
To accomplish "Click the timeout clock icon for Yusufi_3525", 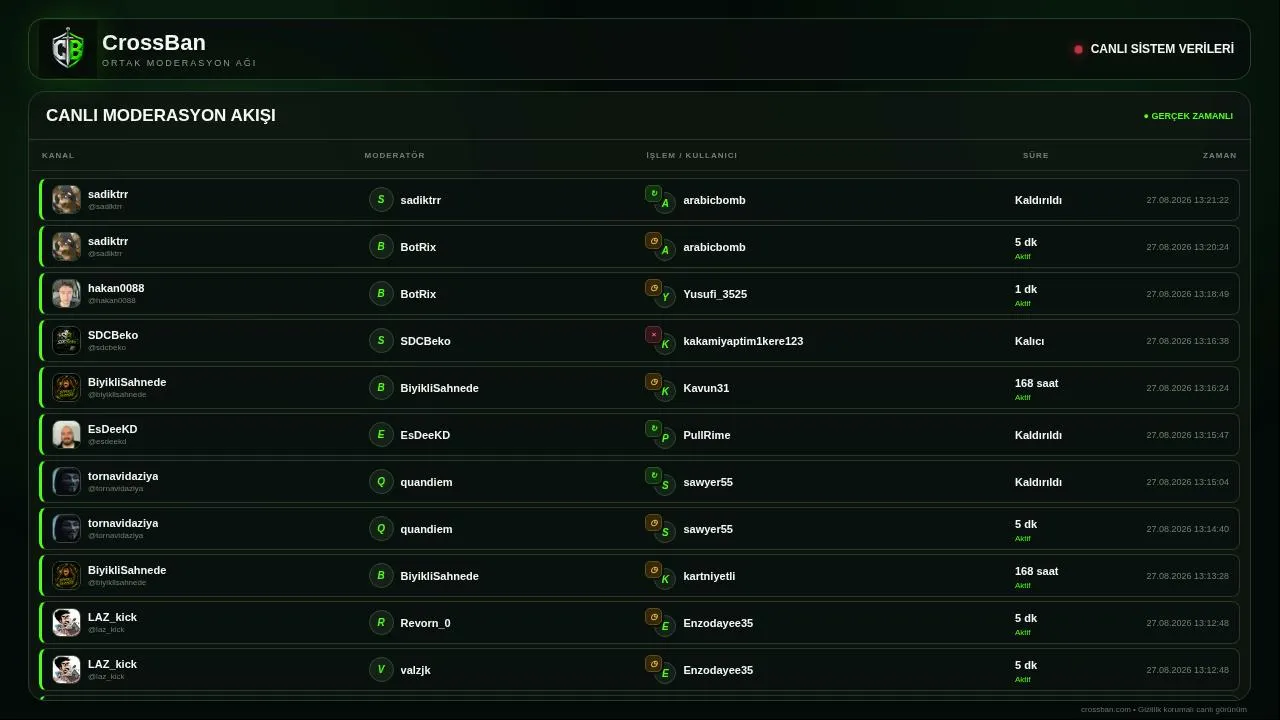I will 653,287.
